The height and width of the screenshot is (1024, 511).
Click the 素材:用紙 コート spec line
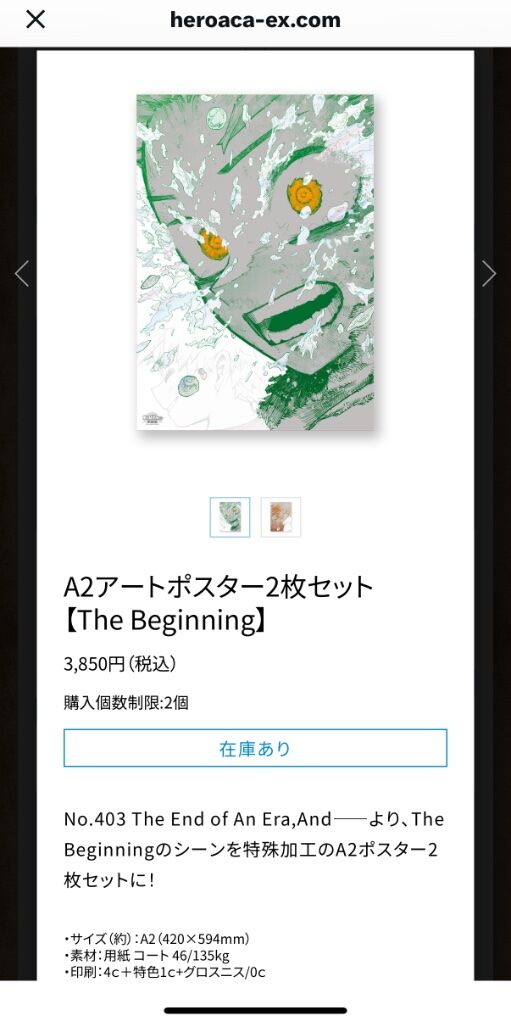click(147, 956)
